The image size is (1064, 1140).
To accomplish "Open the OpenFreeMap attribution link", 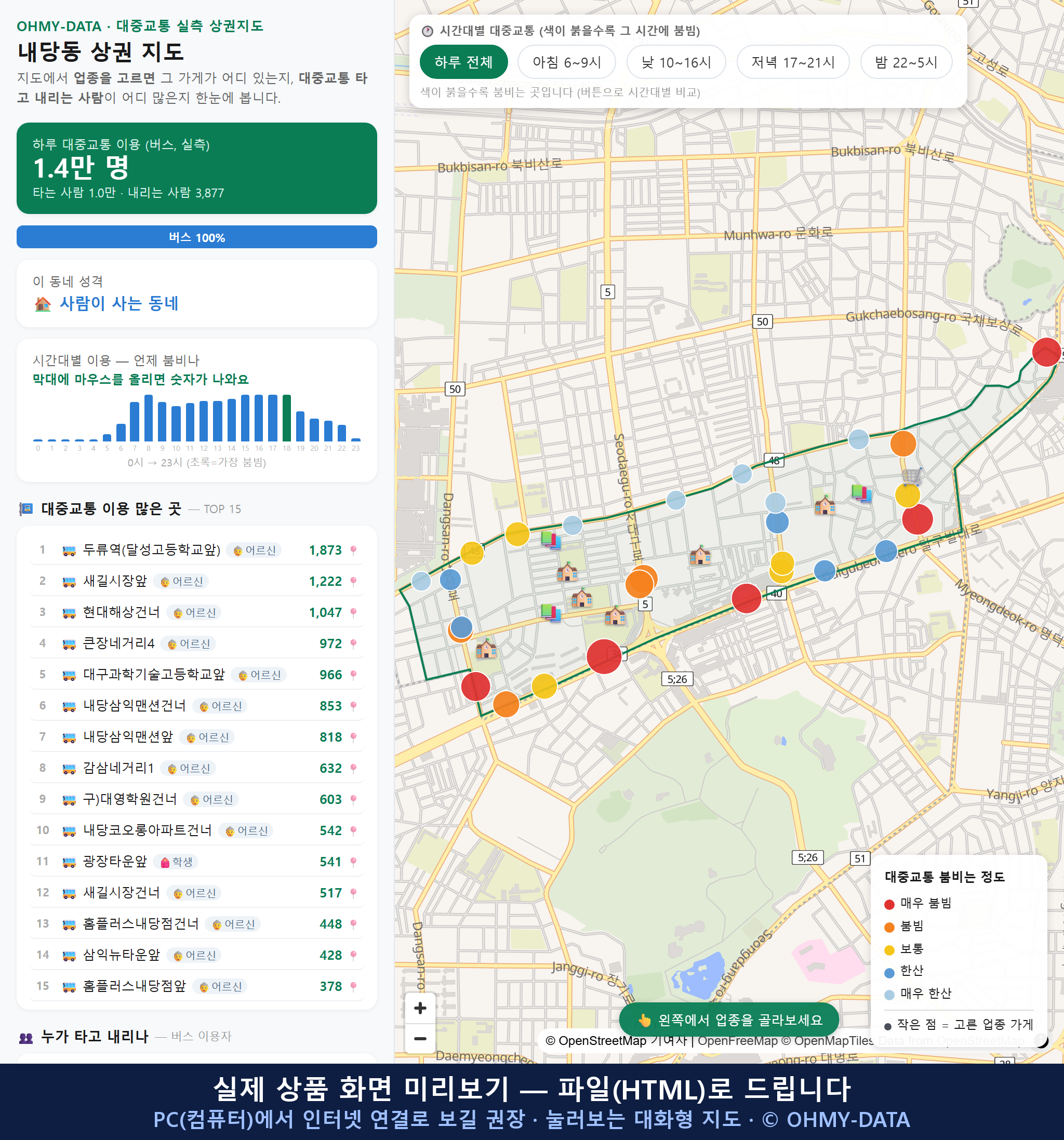I will pyautogui.click(x=738, y=1040).
